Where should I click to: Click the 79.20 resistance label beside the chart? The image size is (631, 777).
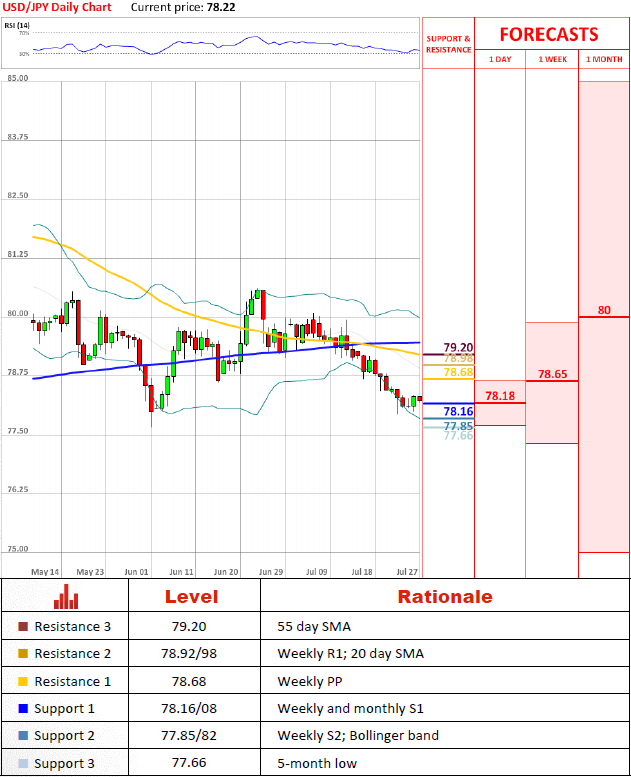[458, 347]
